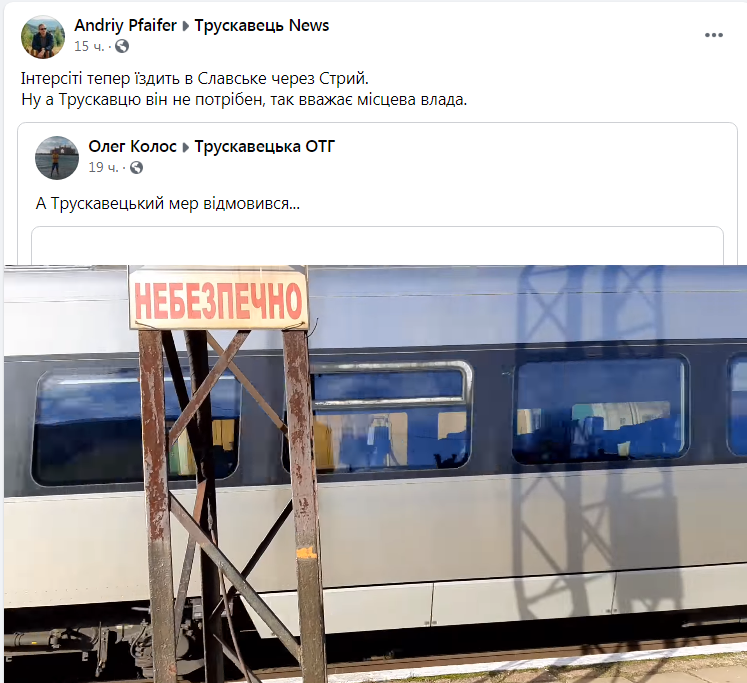Image resolution: width=747 pixels, height=683 pixels.
Task: Click Andriy Pfaifer's profile picture
Action: click(x=43, y=37)
